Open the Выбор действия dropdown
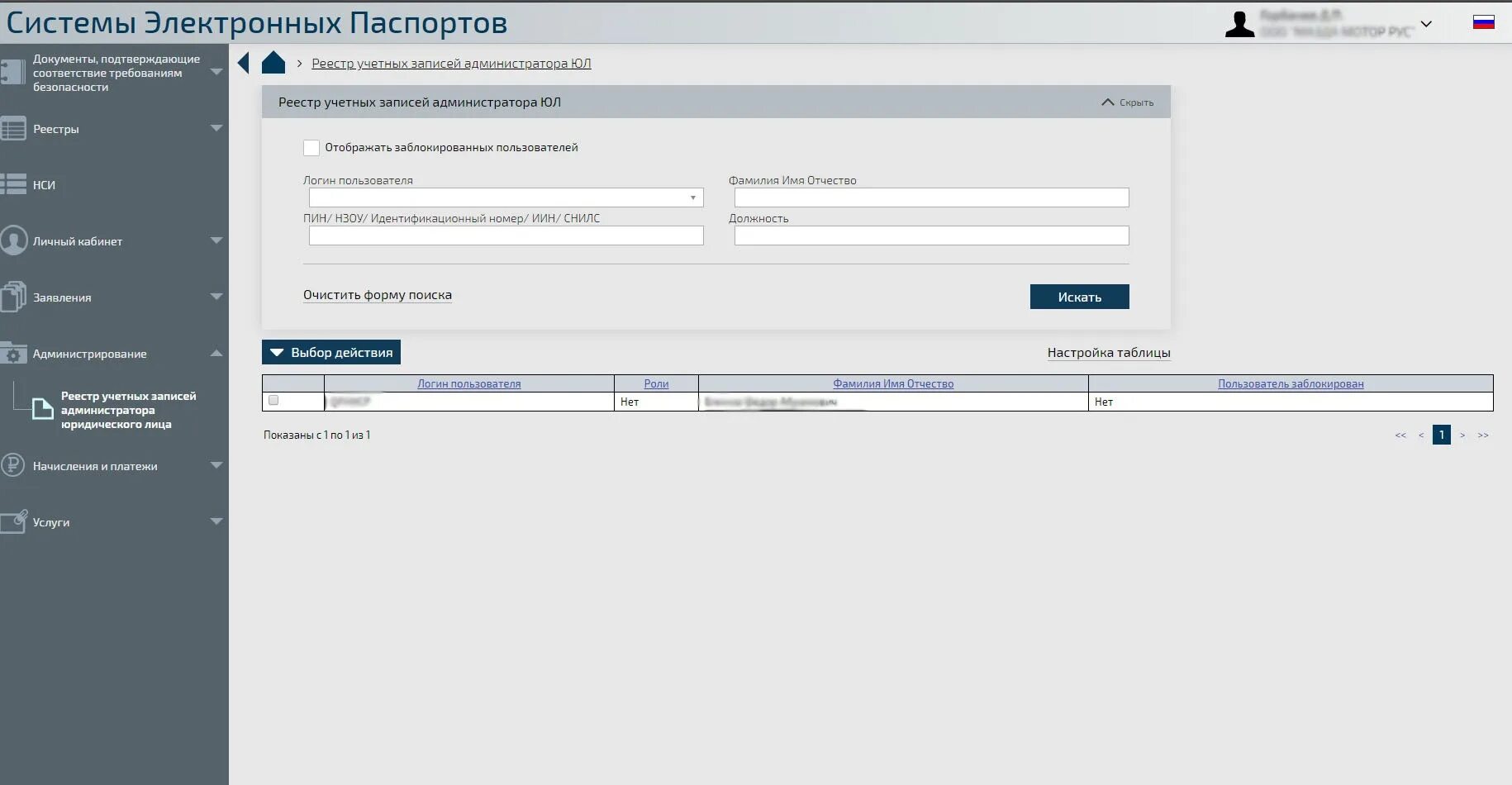This screenshot has height=785, width=1512. click(331, 352)
